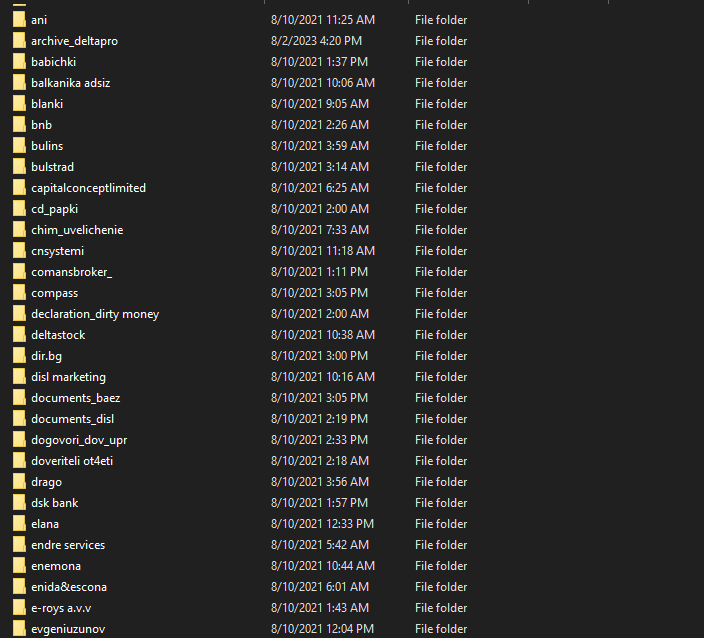Click the enemona folder name
Image resolution: width=704 pixels, height=638 pixels.
coord(56,566)
